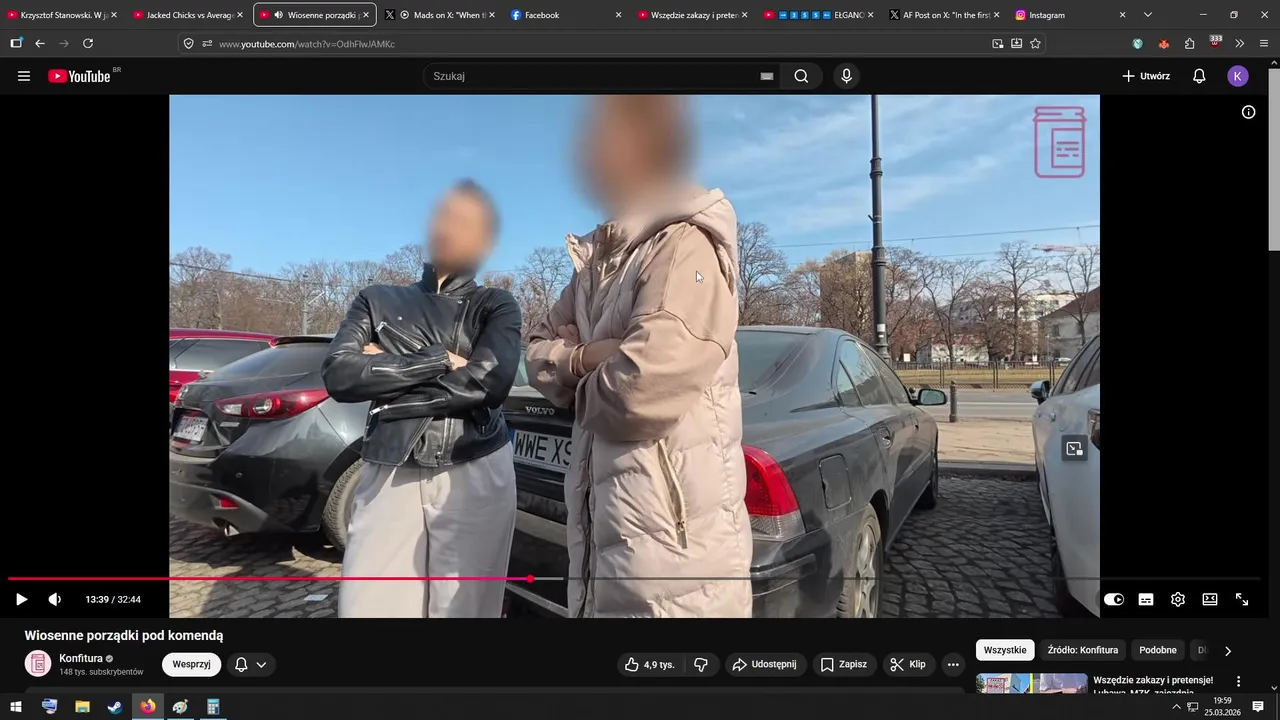The height and width of the screenshot is (720, 1280).
Task: Open the Konfitura channel name link
Action: (x=81, y=658)
